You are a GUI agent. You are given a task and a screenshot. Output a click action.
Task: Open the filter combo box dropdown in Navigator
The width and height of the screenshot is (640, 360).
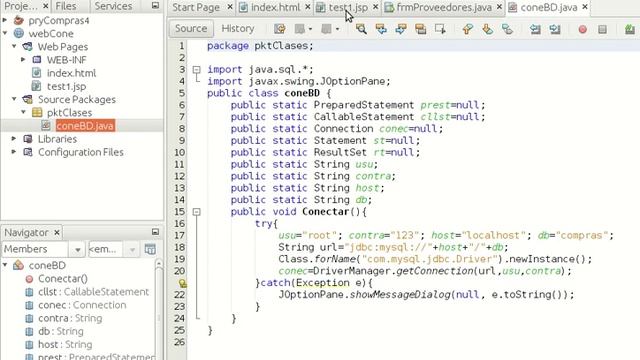click(x=132, y=249)
